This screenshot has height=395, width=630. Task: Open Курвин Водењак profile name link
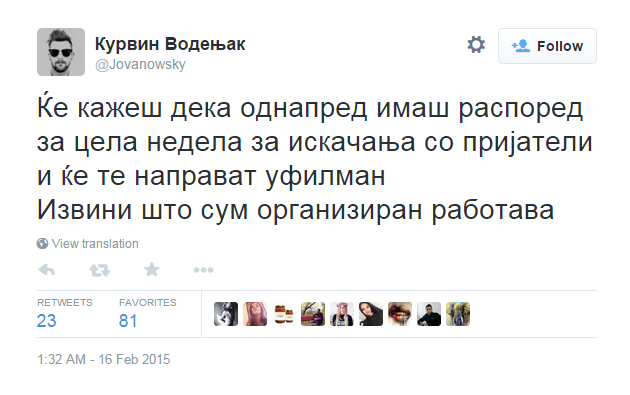pos(170,44)
